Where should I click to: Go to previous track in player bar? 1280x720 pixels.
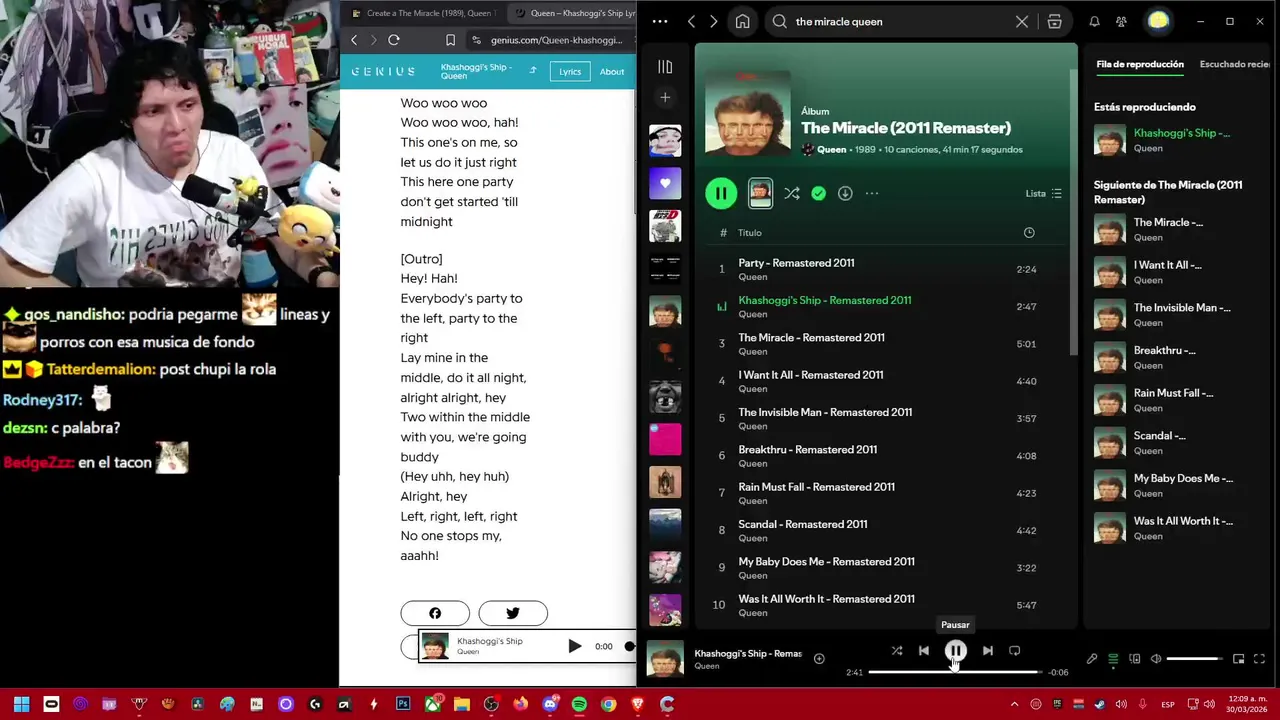[x=924, y=651]
